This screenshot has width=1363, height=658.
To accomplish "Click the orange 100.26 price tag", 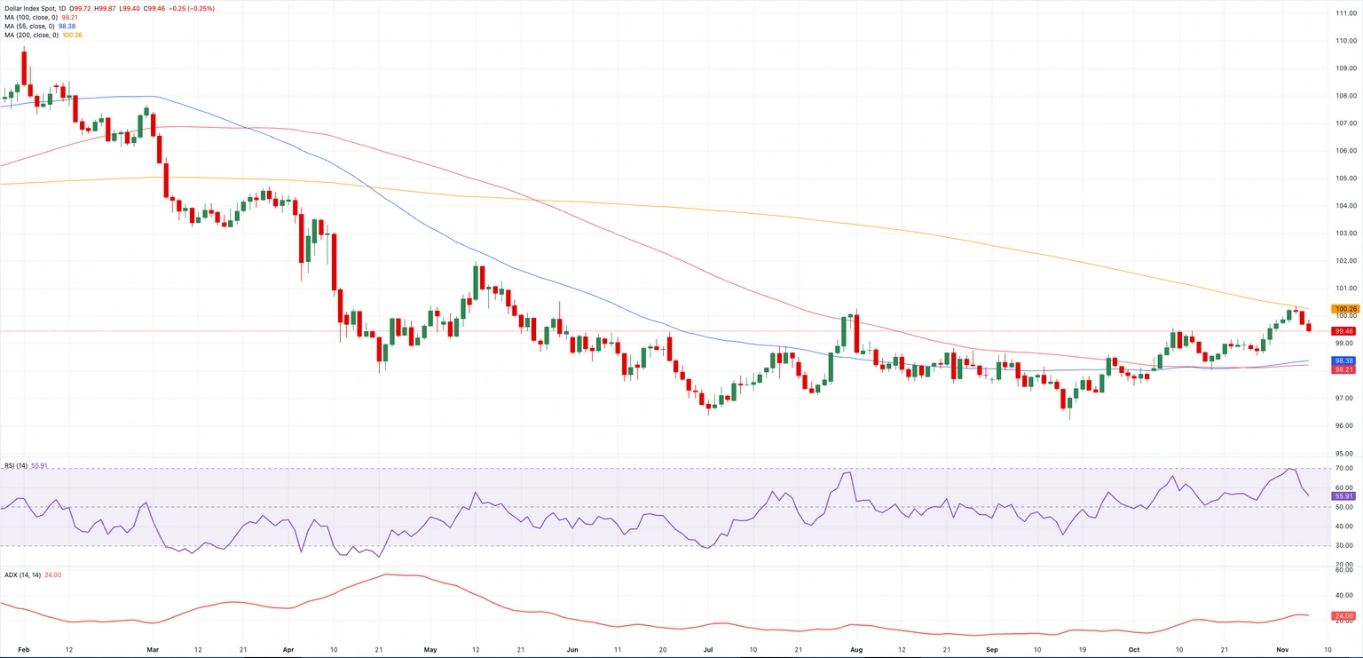I will (1345, 309).
